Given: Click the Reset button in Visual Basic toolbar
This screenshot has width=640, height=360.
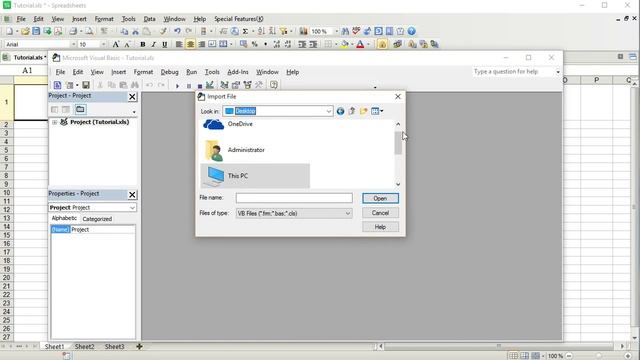Looking at the screenshot, I should [x=200, y=86].
